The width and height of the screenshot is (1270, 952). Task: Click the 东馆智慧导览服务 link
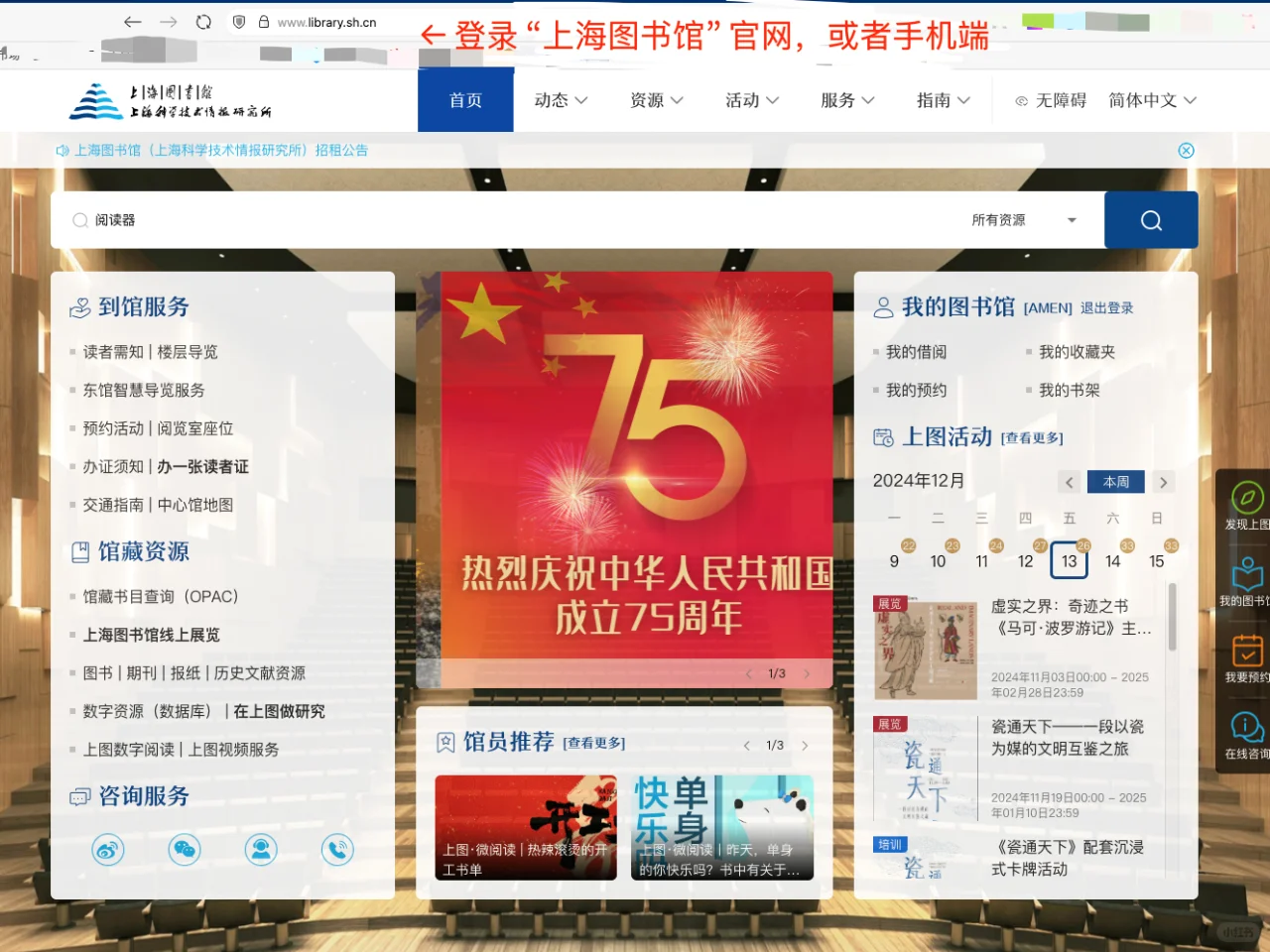click(x=144, y=391)
